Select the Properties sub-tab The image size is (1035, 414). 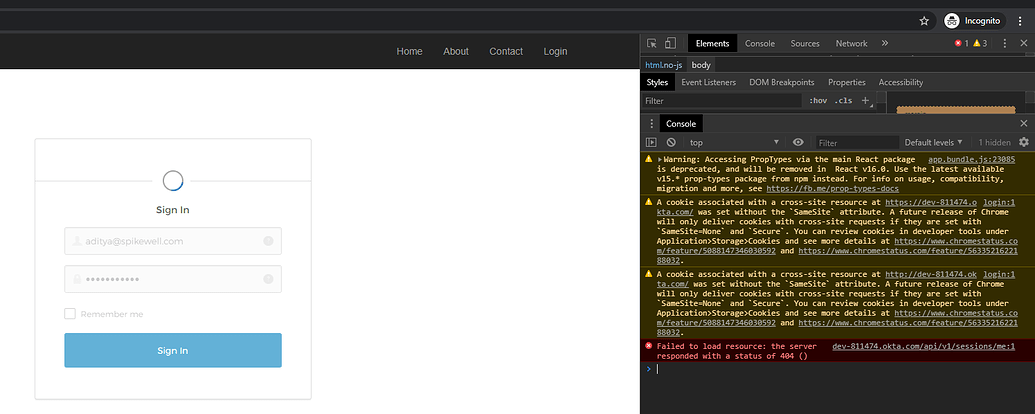point(847,83)
